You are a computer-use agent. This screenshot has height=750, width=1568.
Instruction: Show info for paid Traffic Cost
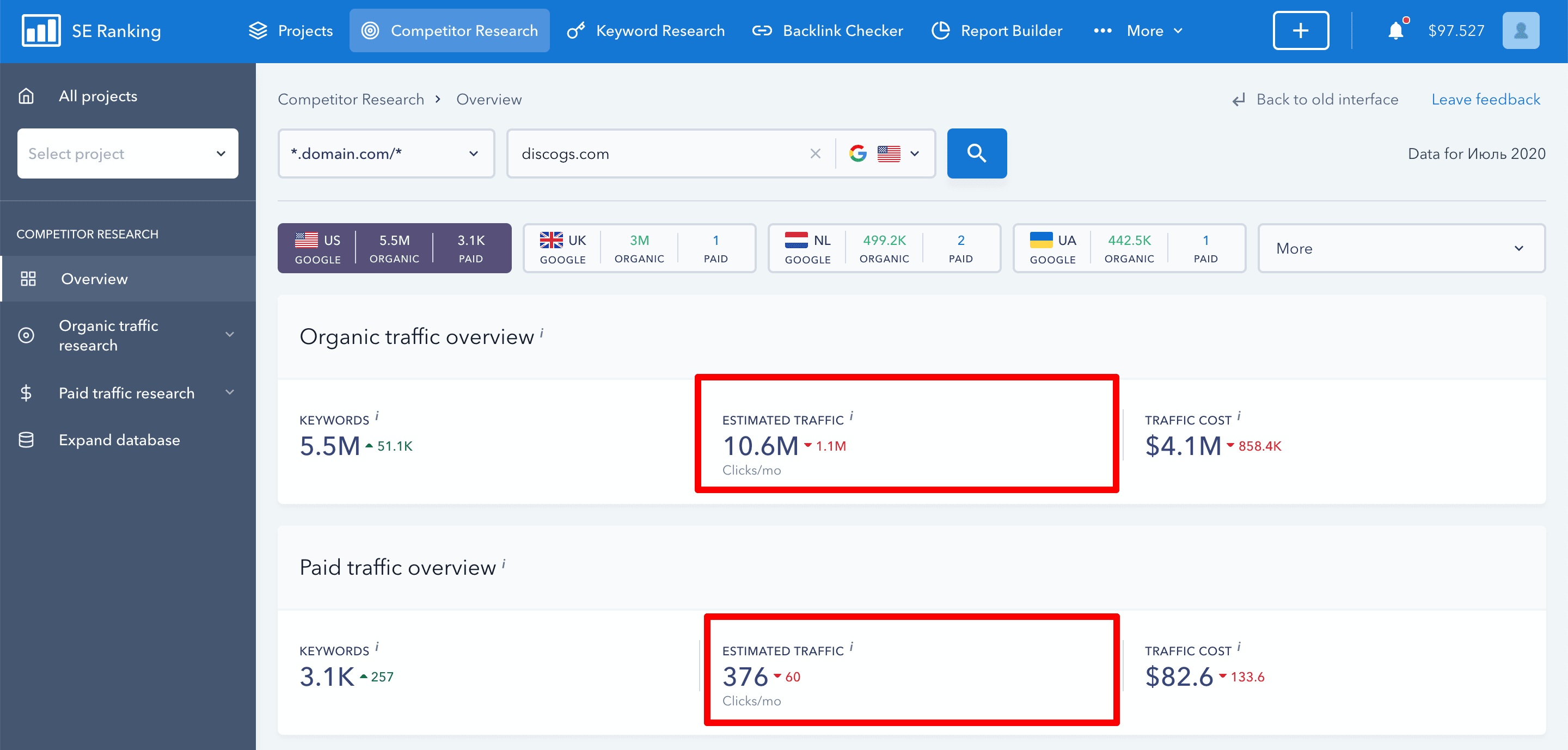click(1239, 647)
